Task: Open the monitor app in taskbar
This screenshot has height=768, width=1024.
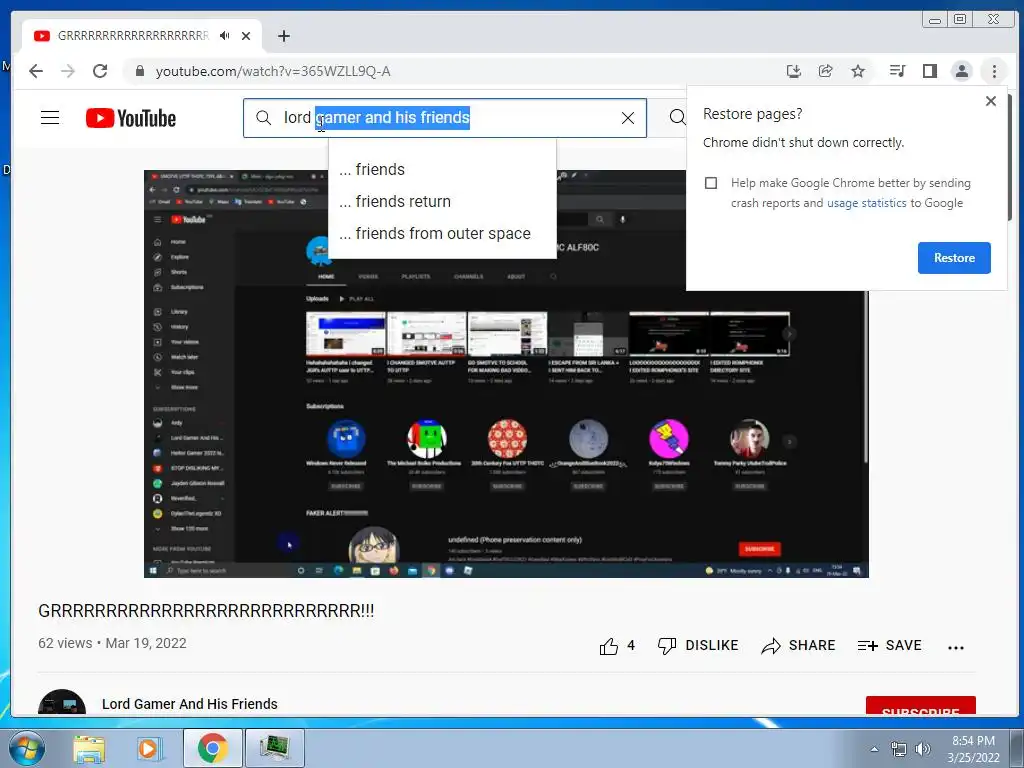Action: 274,748
